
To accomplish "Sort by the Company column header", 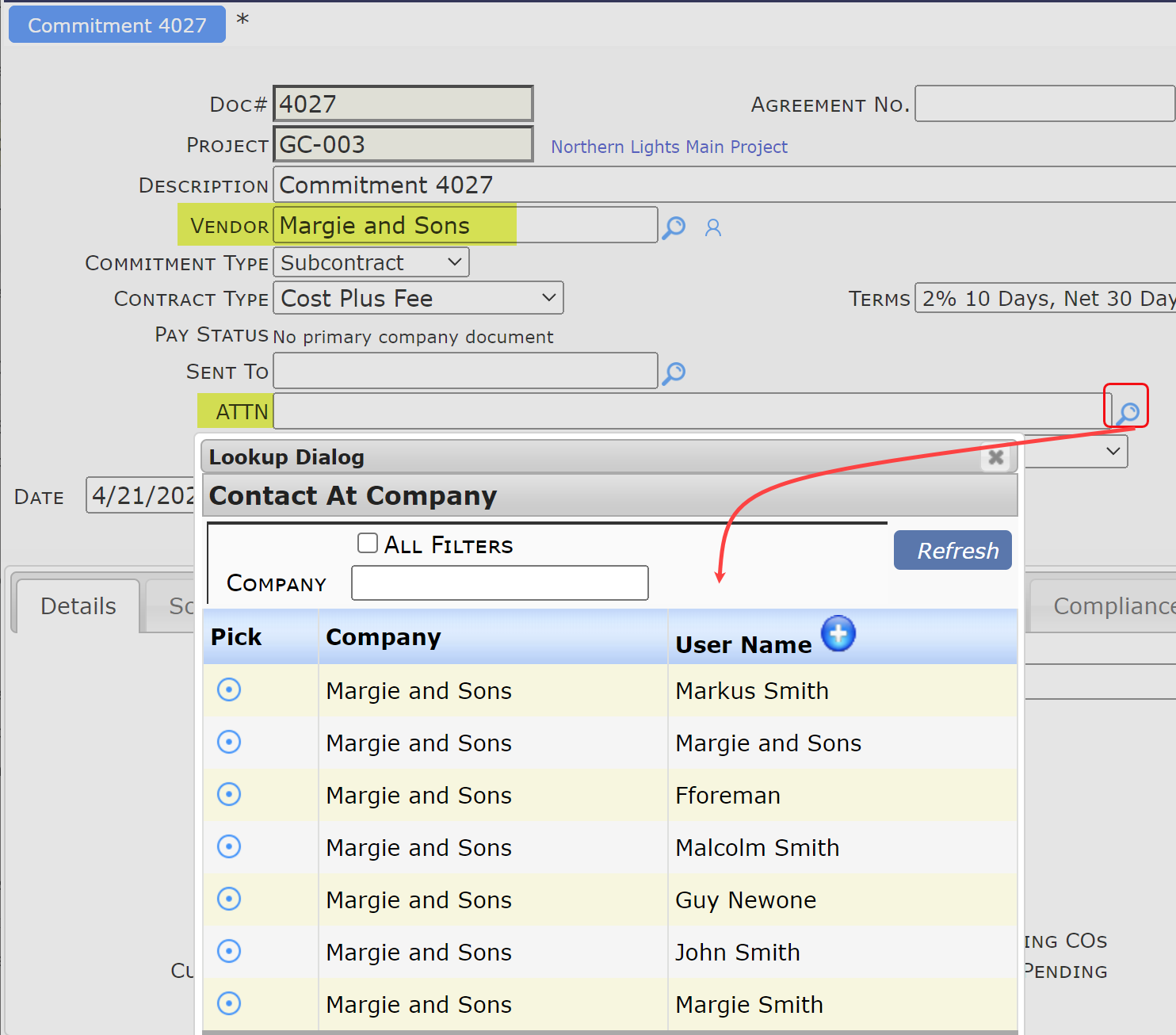I will tap(384, 637).
